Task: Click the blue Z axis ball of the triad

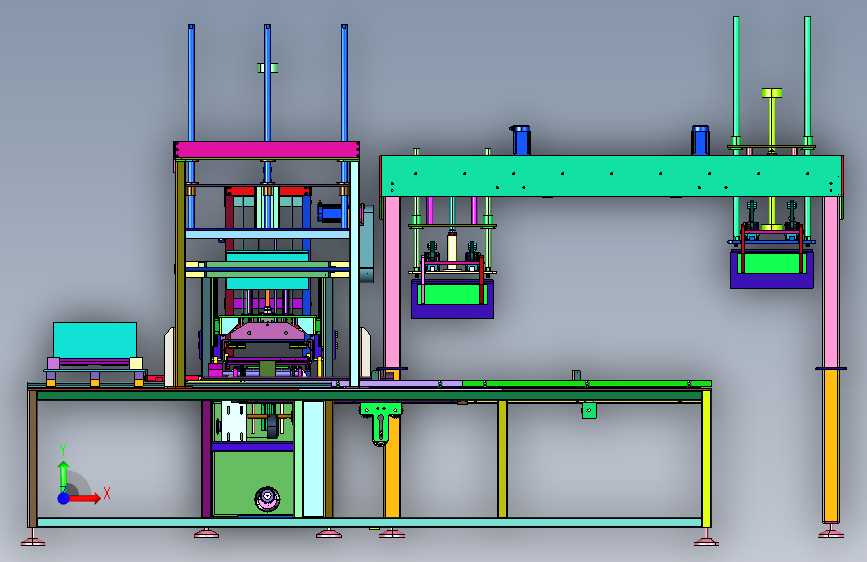Action: (63, 498)
